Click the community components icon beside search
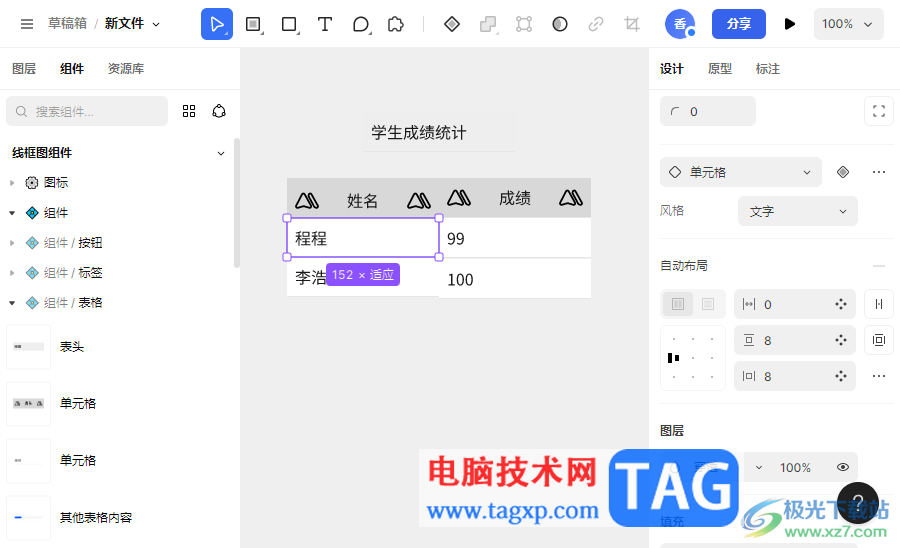This screenshot has height=548, width=900. tap(219, 111)
